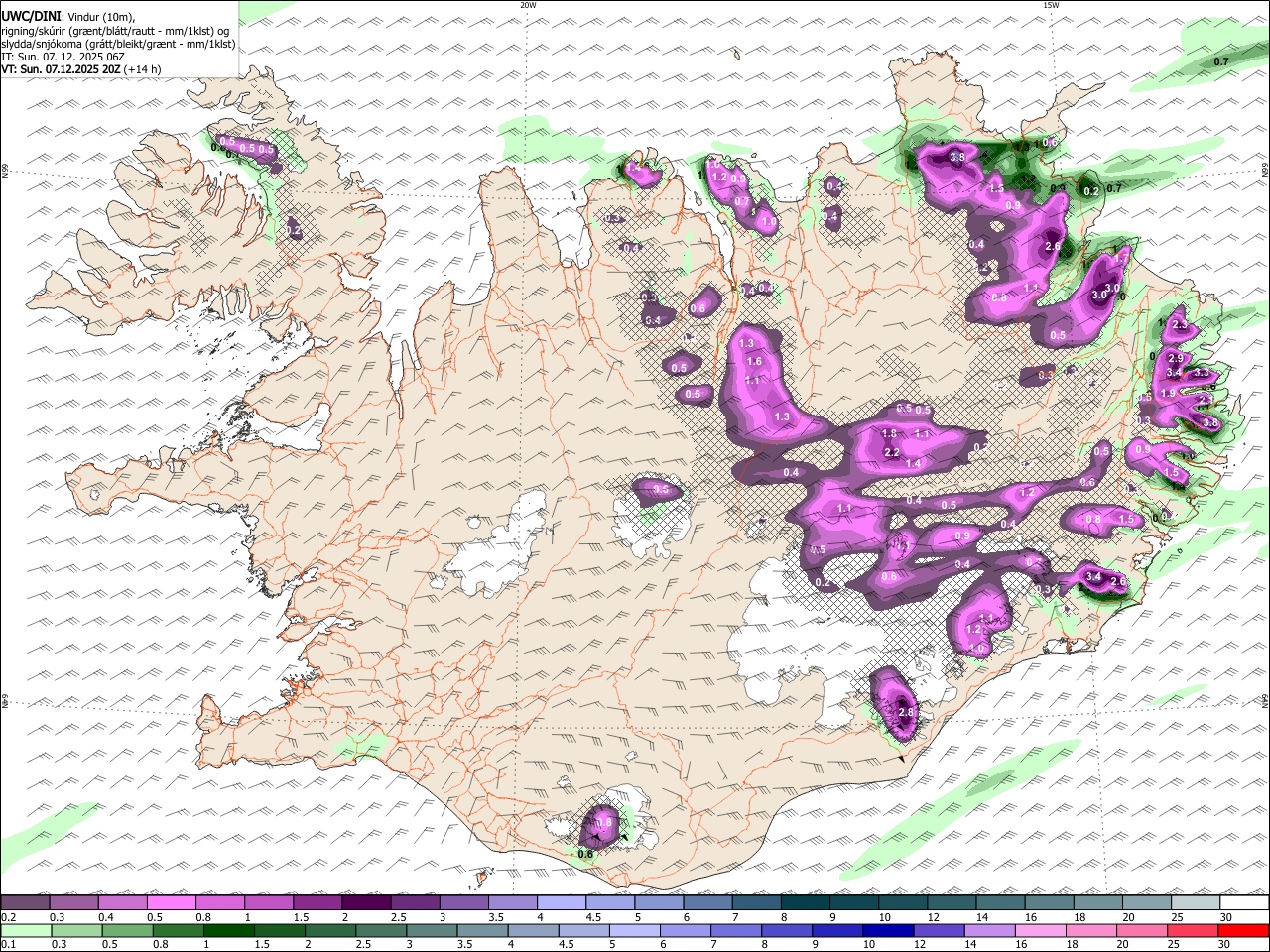The height and width of the screenshot is (952, 1270).
Task: Select the green lower legend swatch labeled 0.8
Action: click(178, 930)
